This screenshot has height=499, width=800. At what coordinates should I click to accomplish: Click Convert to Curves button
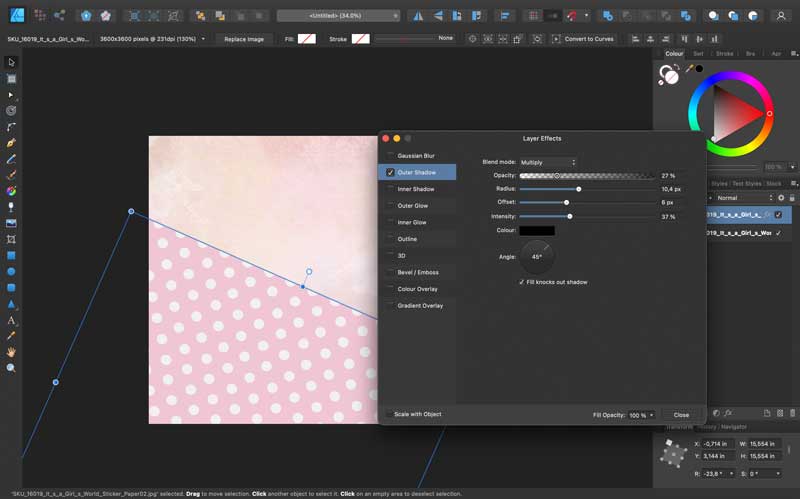(583, 39)
